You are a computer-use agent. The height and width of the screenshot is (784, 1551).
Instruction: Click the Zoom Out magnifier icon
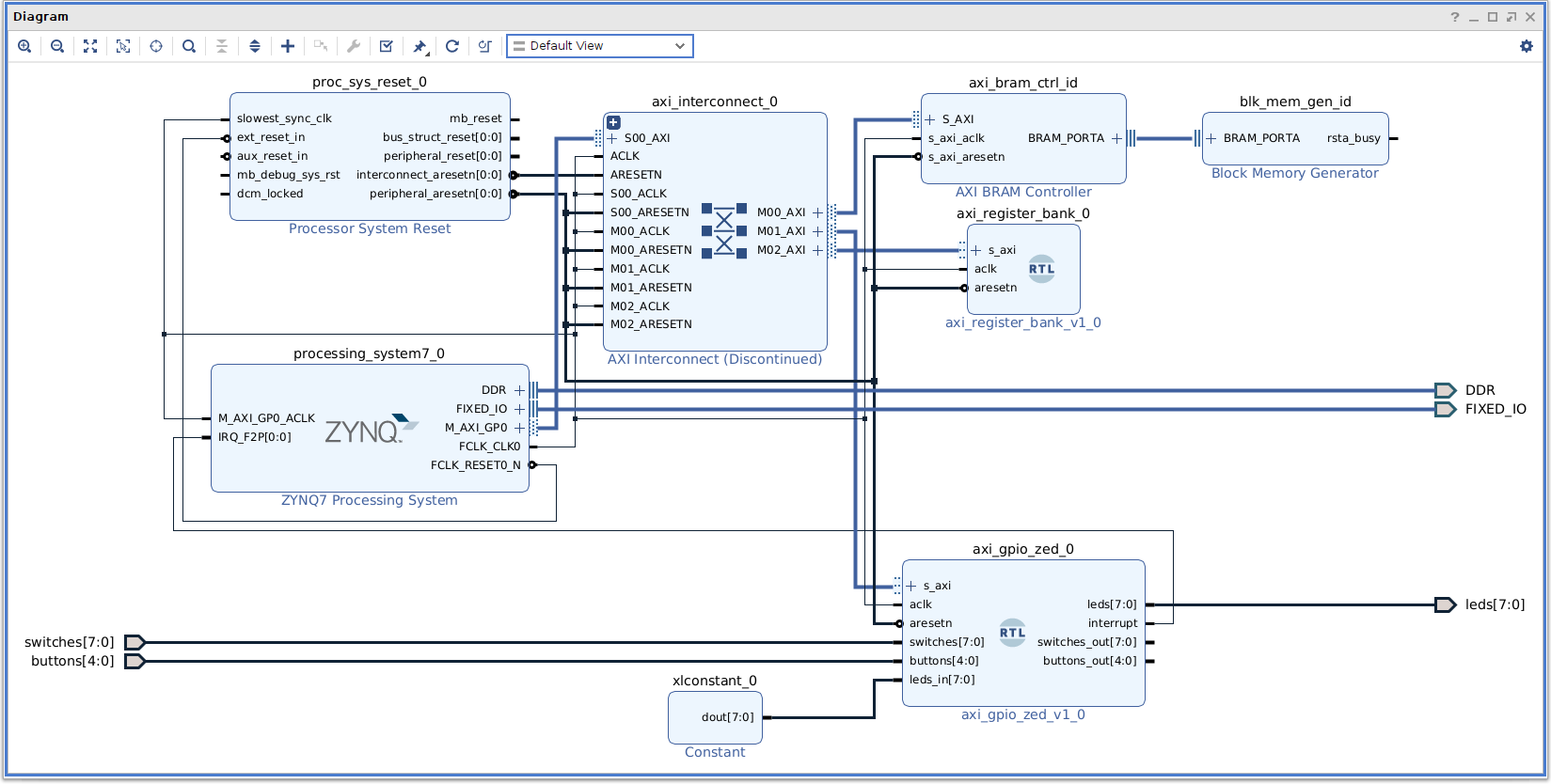point(57,46)
